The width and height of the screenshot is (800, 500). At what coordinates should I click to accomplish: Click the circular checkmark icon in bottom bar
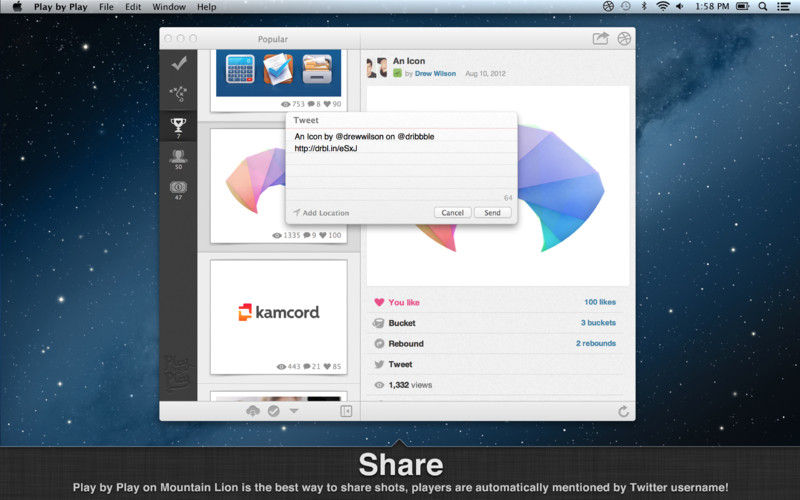click(273, 411)
